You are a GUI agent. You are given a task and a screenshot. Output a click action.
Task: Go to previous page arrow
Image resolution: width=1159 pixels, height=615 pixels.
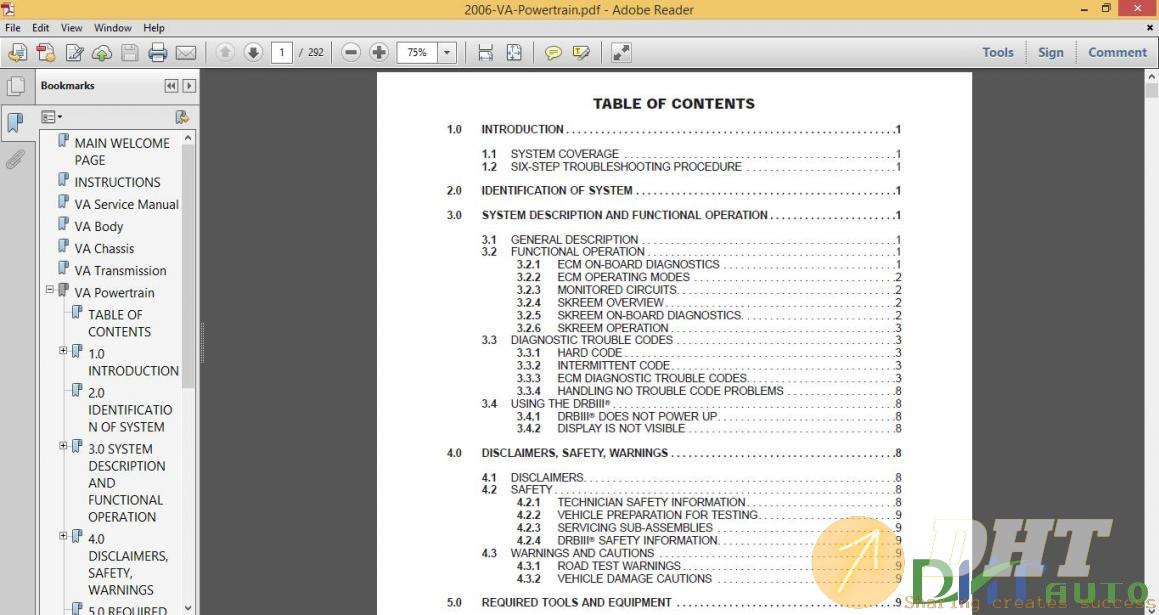[225, 52]
